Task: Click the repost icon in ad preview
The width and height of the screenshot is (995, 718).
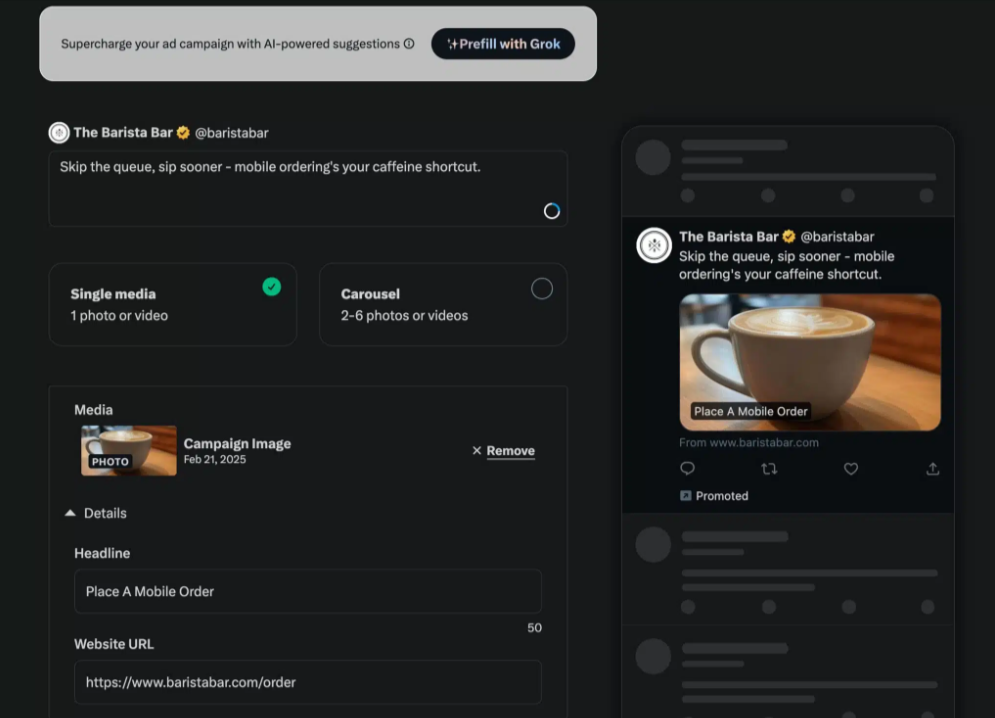Action: click(769, 468)
